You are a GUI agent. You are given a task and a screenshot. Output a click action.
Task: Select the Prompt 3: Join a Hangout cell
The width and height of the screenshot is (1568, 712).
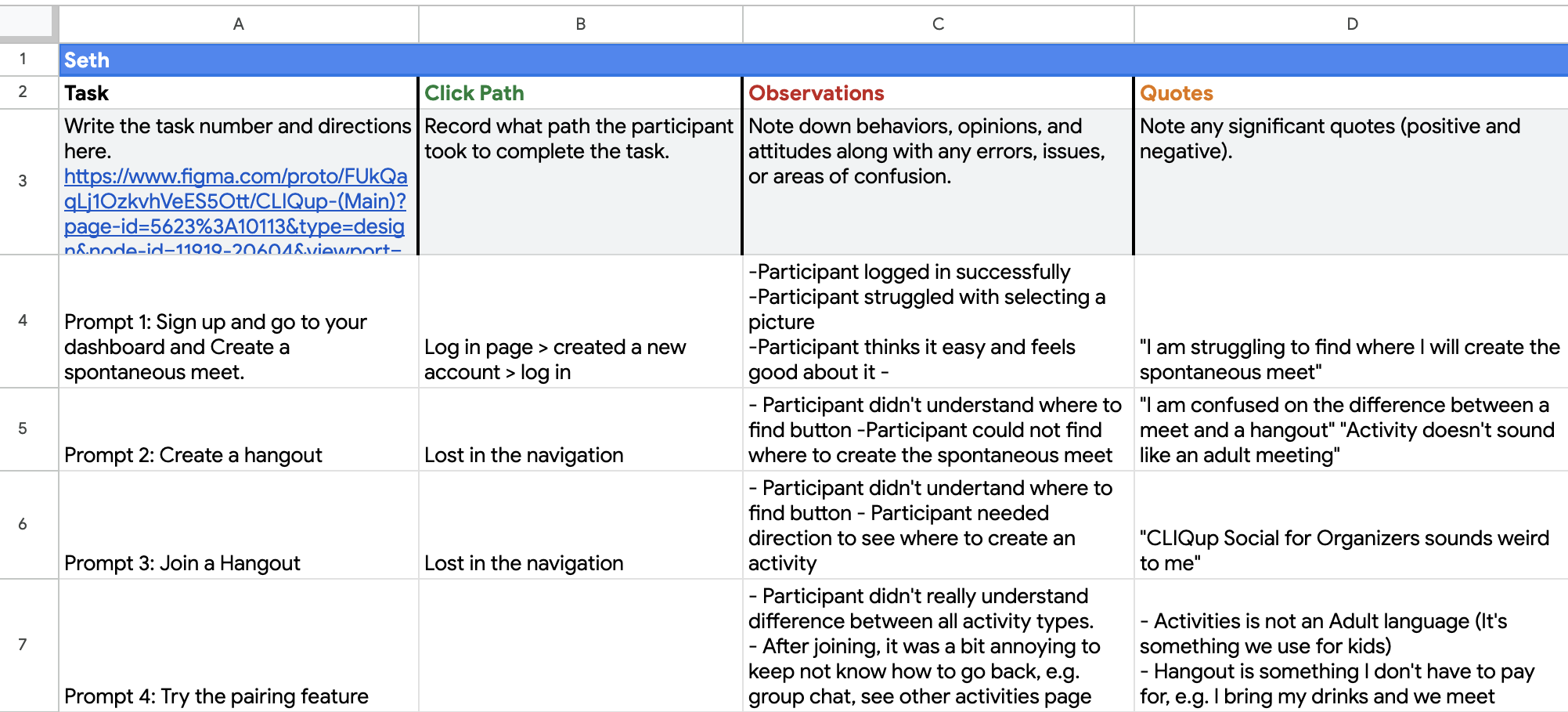[239, 525]
